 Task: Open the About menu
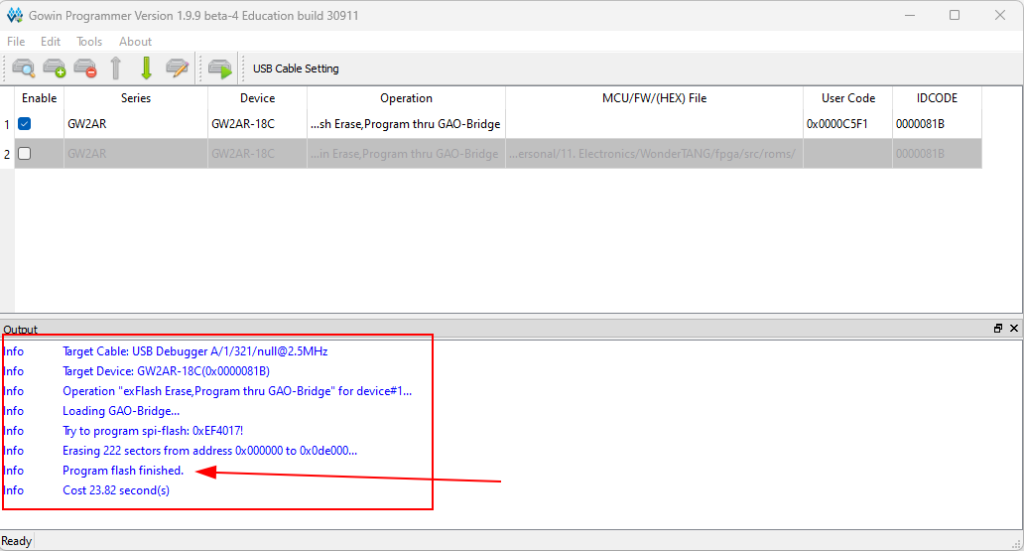click(135, 41)
